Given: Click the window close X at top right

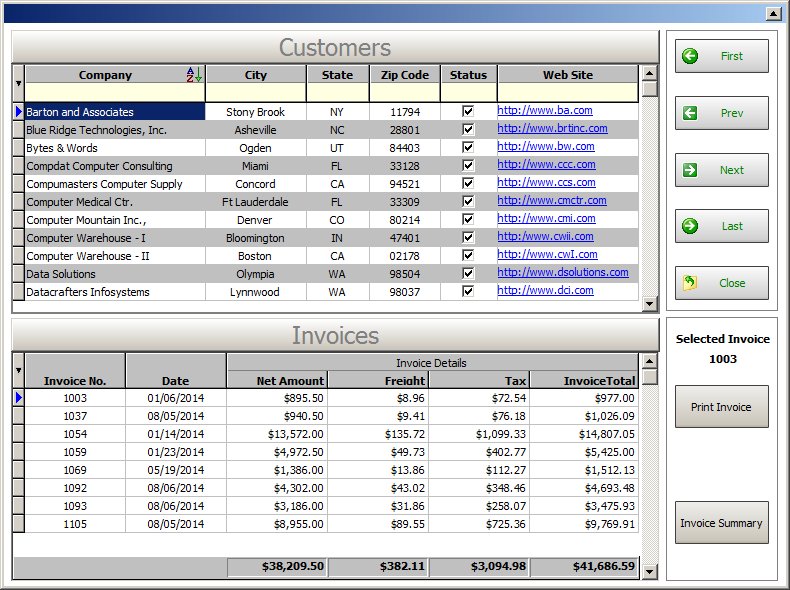Looking at the screenshot, I should click(772, 13).
